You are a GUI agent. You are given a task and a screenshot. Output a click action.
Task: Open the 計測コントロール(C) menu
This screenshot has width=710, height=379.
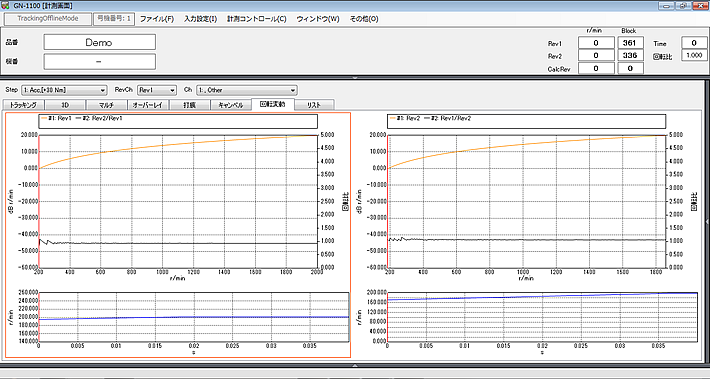257,19
